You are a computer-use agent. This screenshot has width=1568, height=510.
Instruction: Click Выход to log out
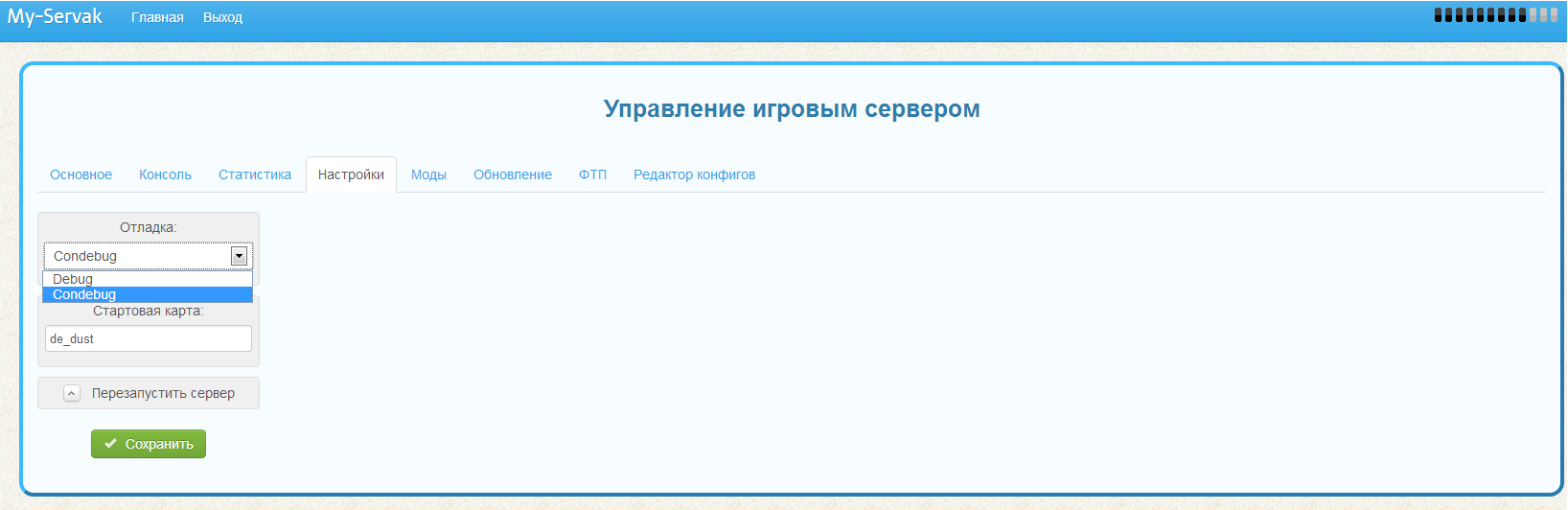coord(222,17)
